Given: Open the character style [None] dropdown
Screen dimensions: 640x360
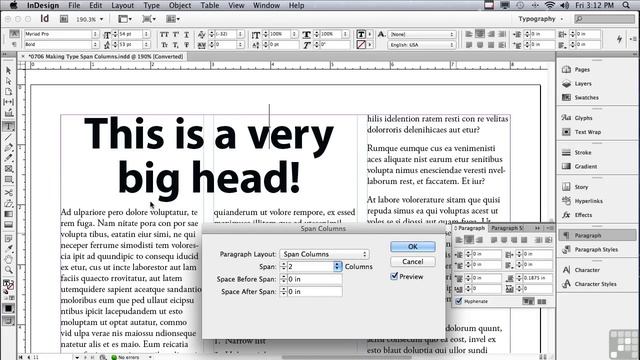Looking at the screenshot, I should coord(421,34).
